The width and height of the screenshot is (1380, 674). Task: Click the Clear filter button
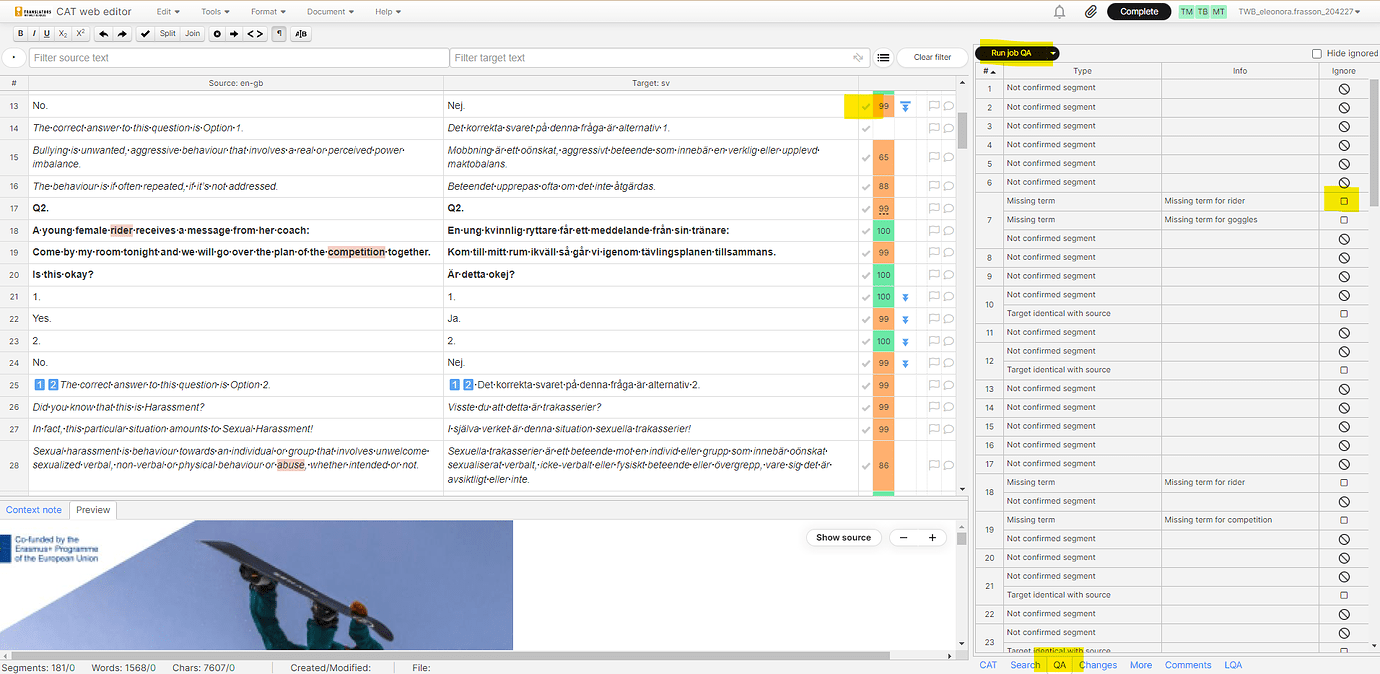pyautogui.click(x=932, y=58)
